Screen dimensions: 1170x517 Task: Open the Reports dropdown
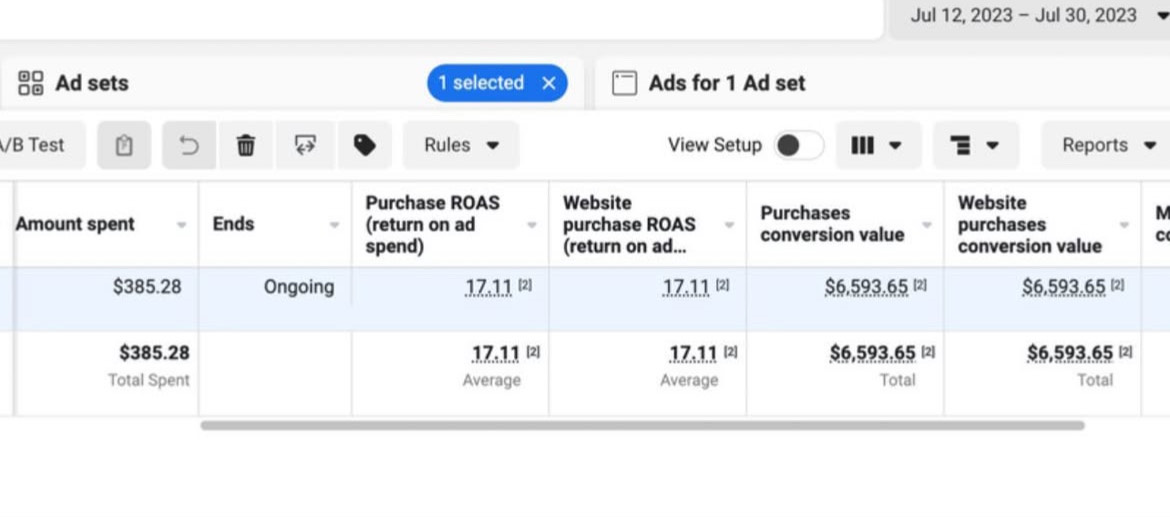pyautogui.click(x=1105, y=146)
